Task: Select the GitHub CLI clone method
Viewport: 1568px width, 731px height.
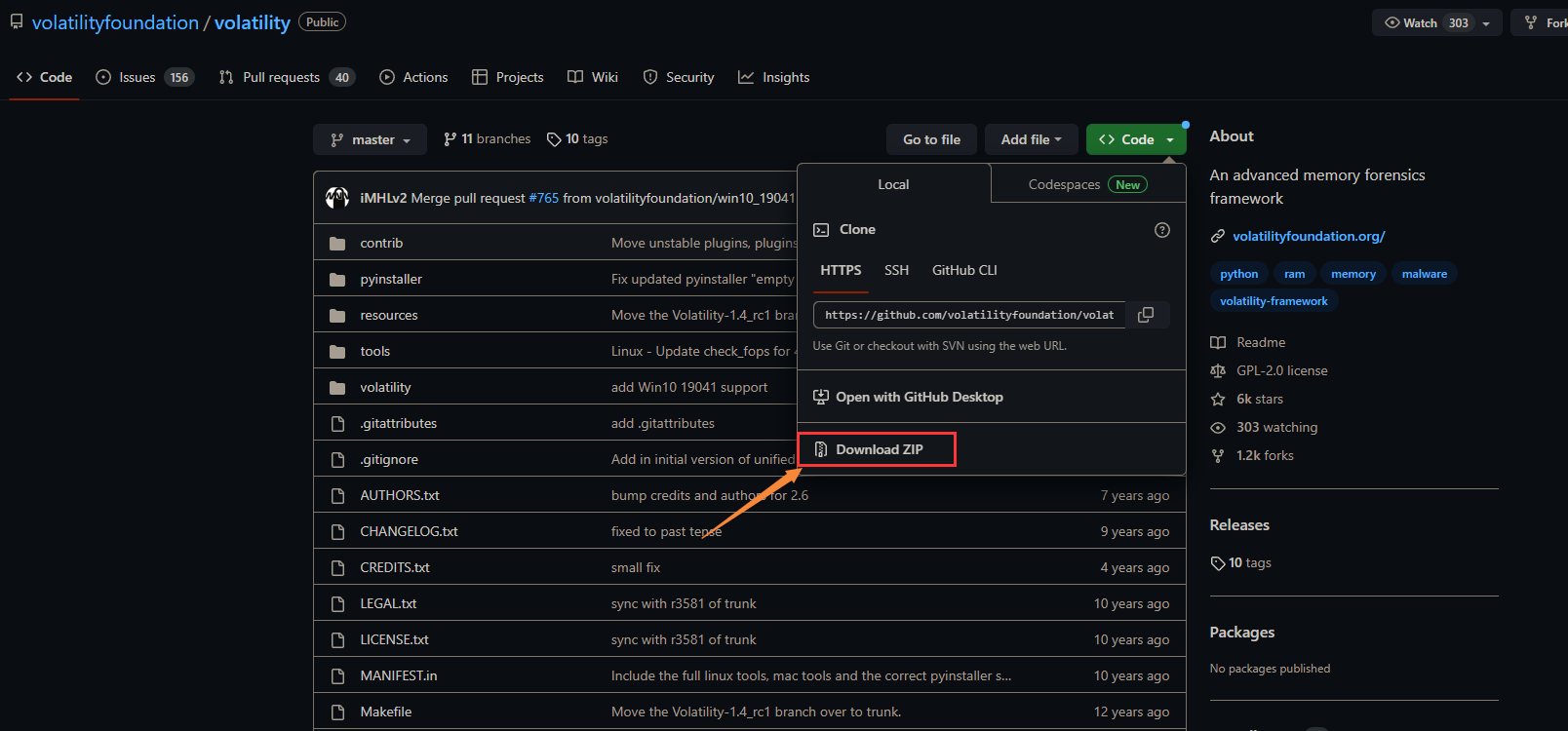Action: (964, 270)
